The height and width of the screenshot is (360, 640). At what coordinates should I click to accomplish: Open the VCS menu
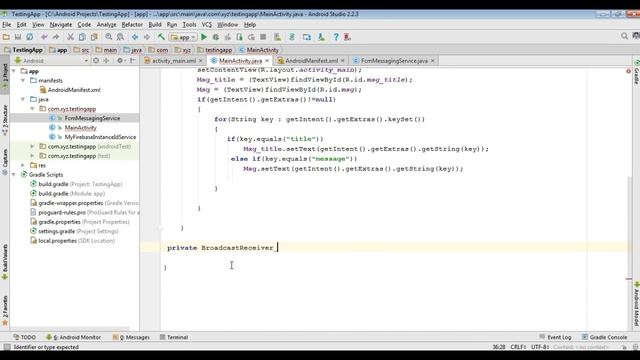click(x=207, y=24)
